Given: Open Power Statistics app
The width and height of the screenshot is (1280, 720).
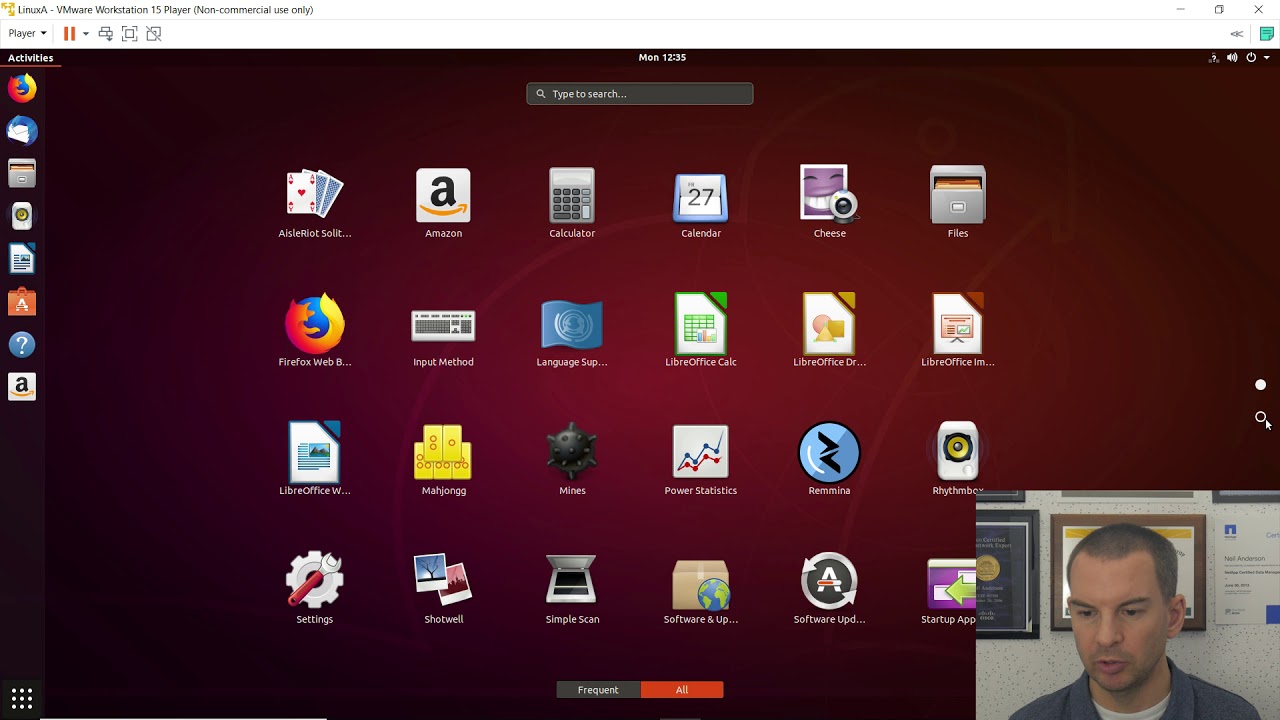Looking at the screenshot, I should 700,460.
